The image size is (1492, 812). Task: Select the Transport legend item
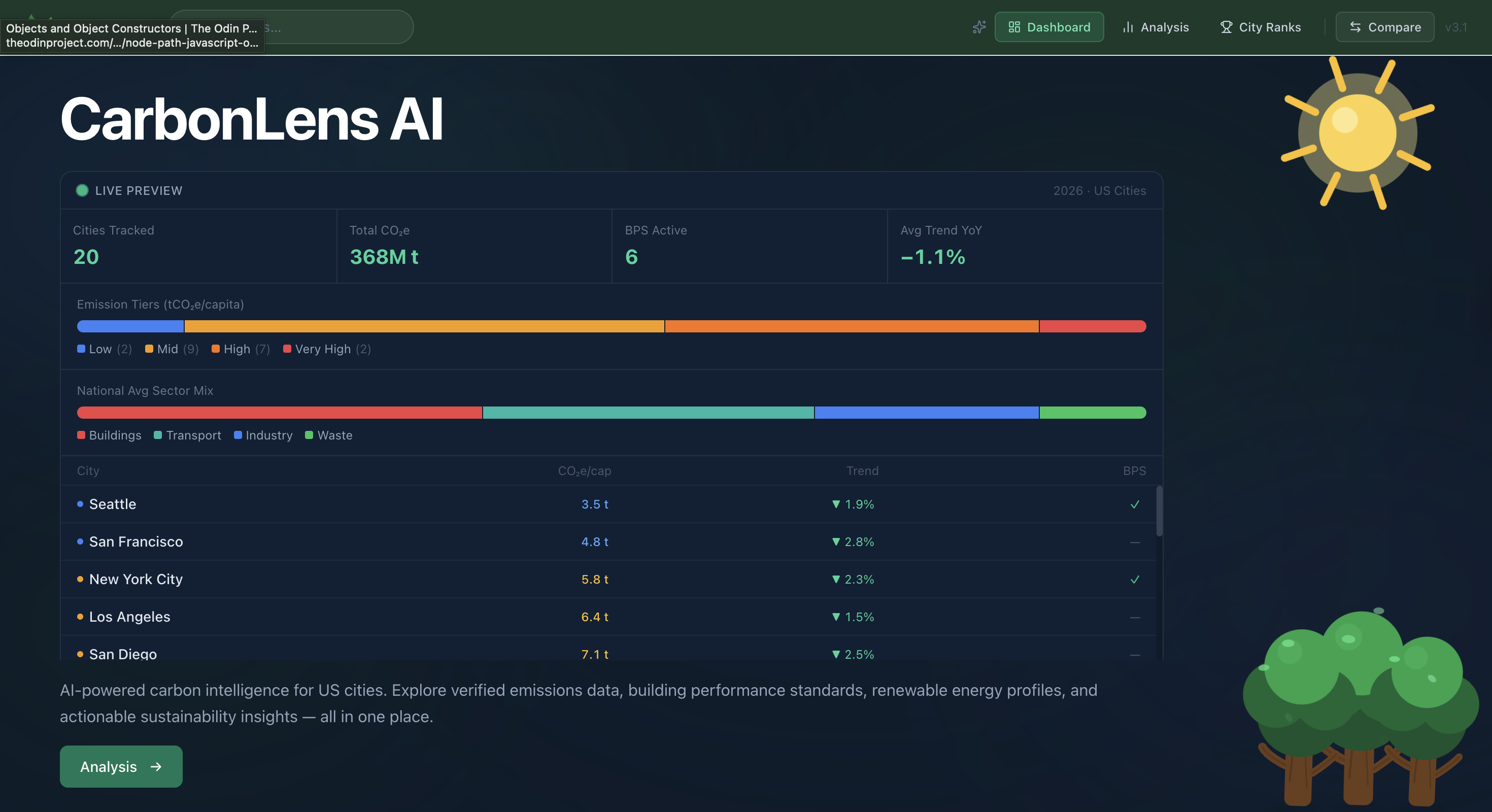pos(187,435)
